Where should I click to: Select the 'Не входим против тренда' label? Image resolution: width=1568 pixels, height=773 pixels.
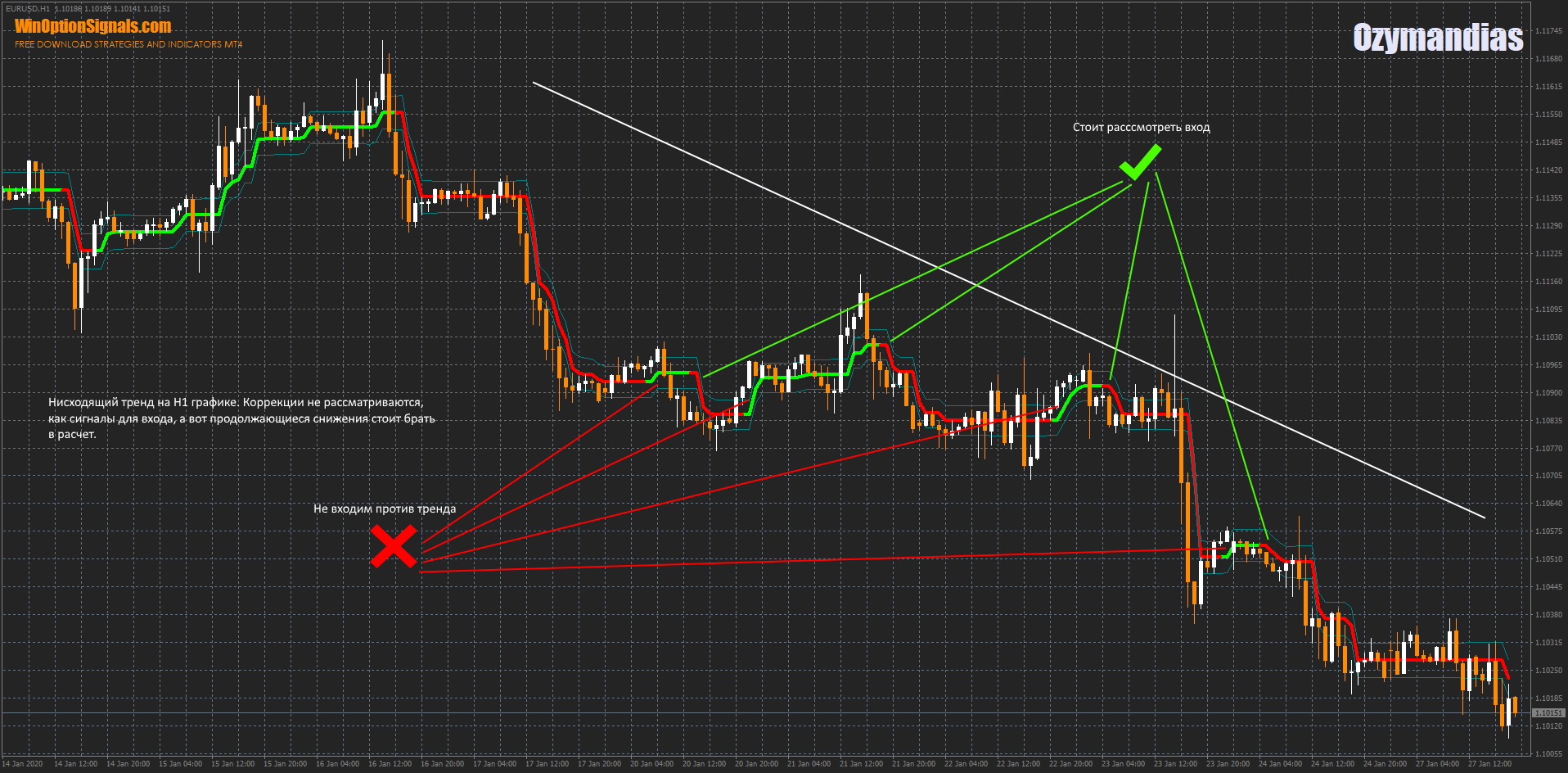[385, 509]
